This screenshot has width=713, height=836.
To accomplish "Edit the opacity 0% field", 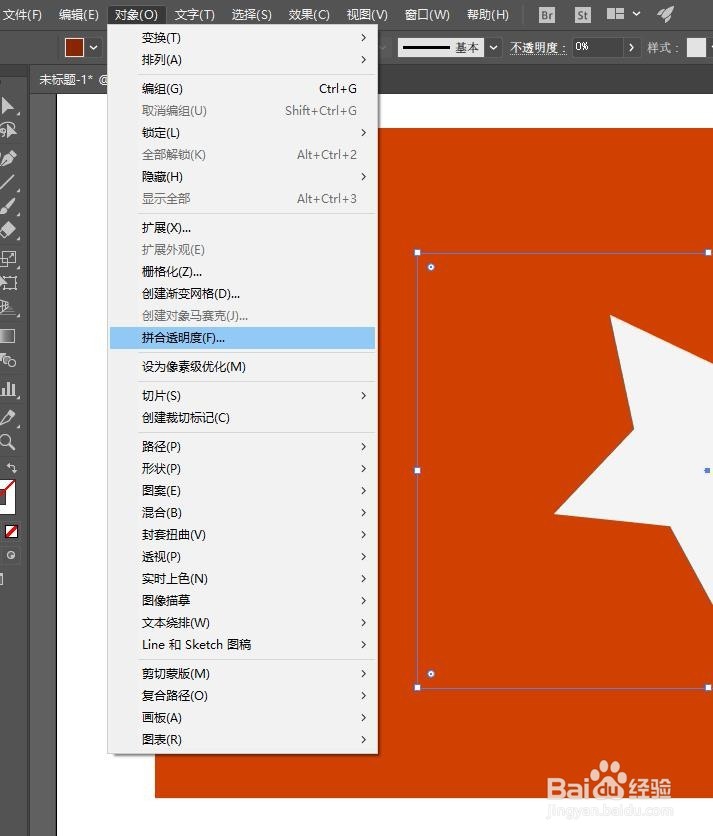I will point(597,47).
